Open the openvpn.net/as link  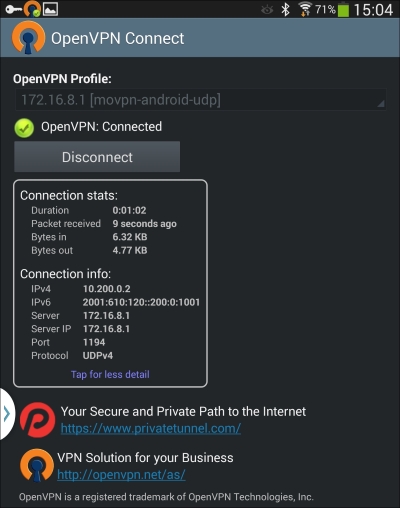point(121,474)
